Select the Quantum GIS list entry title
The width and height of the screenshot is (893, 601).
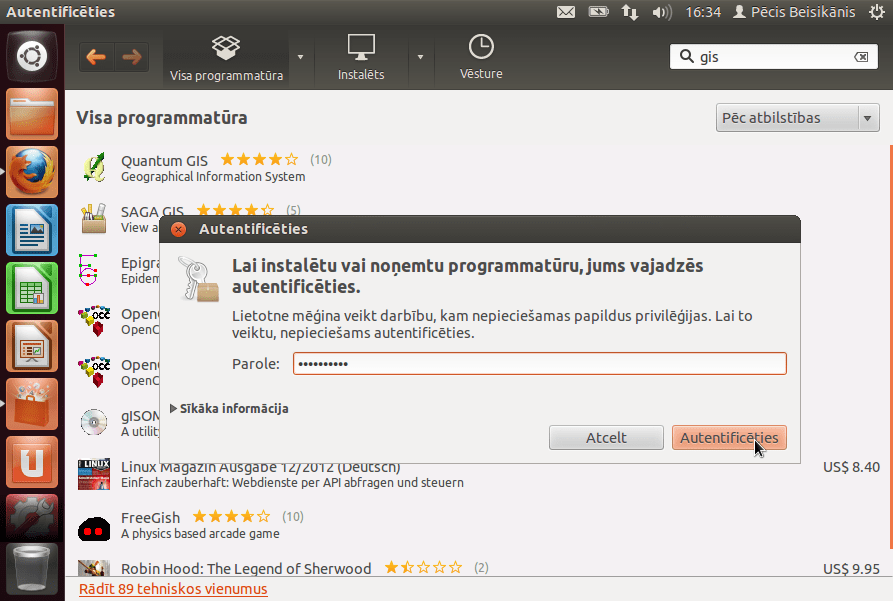pyautogui.click(x=164, y=161)
